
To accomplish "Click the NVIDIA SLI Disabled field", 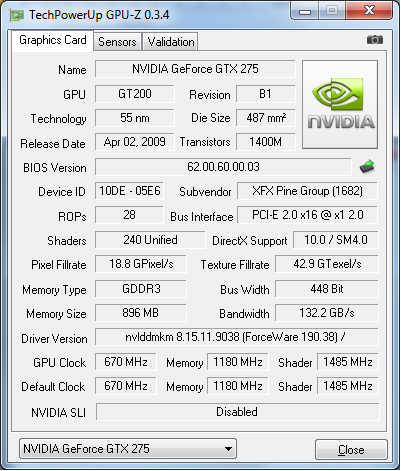I will pos(237,412).
